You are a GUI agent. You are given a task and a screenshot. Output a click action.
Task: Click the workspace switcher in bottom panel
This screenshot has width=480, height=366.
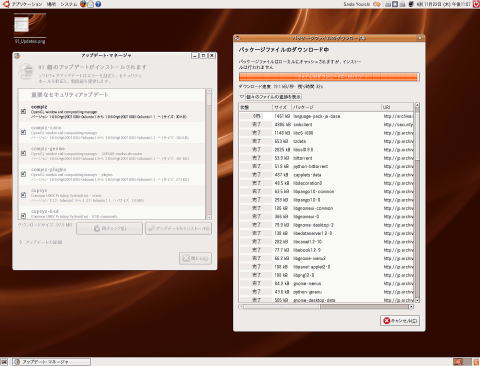point(462,362)
